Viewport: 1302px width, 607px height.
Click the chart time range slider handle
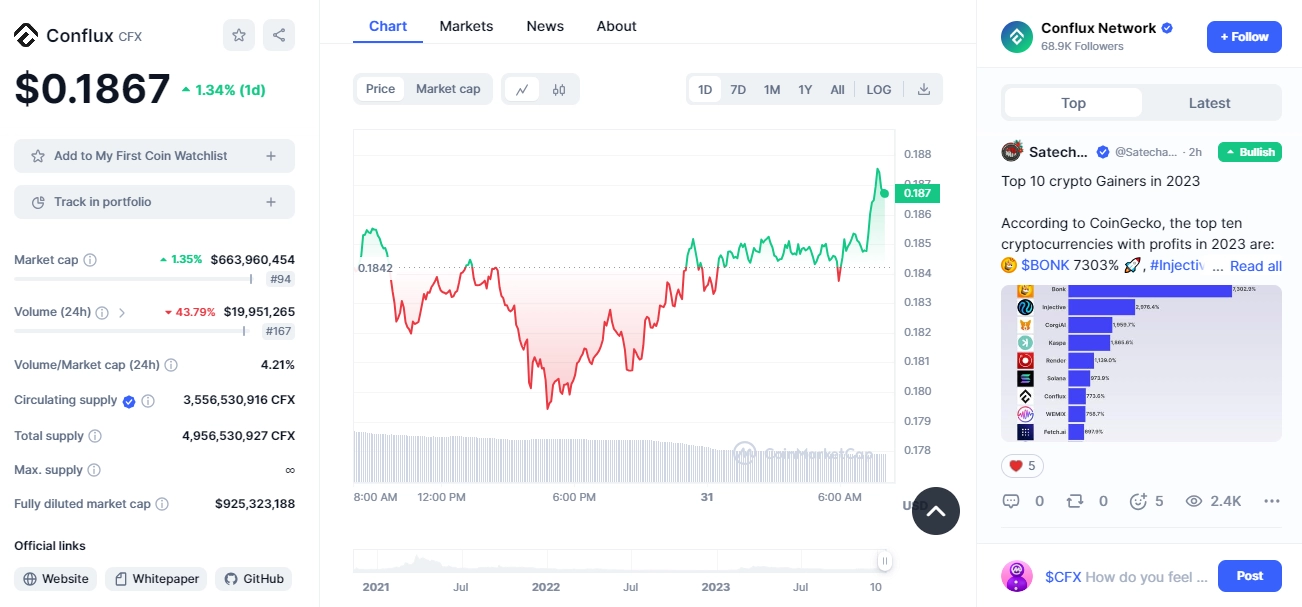pyautogui.click(x=884, y=561)
